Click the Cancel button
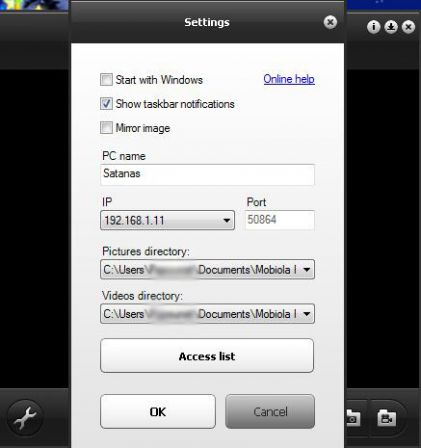The height and width of the screenshot is (448, 421). tap(270, 412)
